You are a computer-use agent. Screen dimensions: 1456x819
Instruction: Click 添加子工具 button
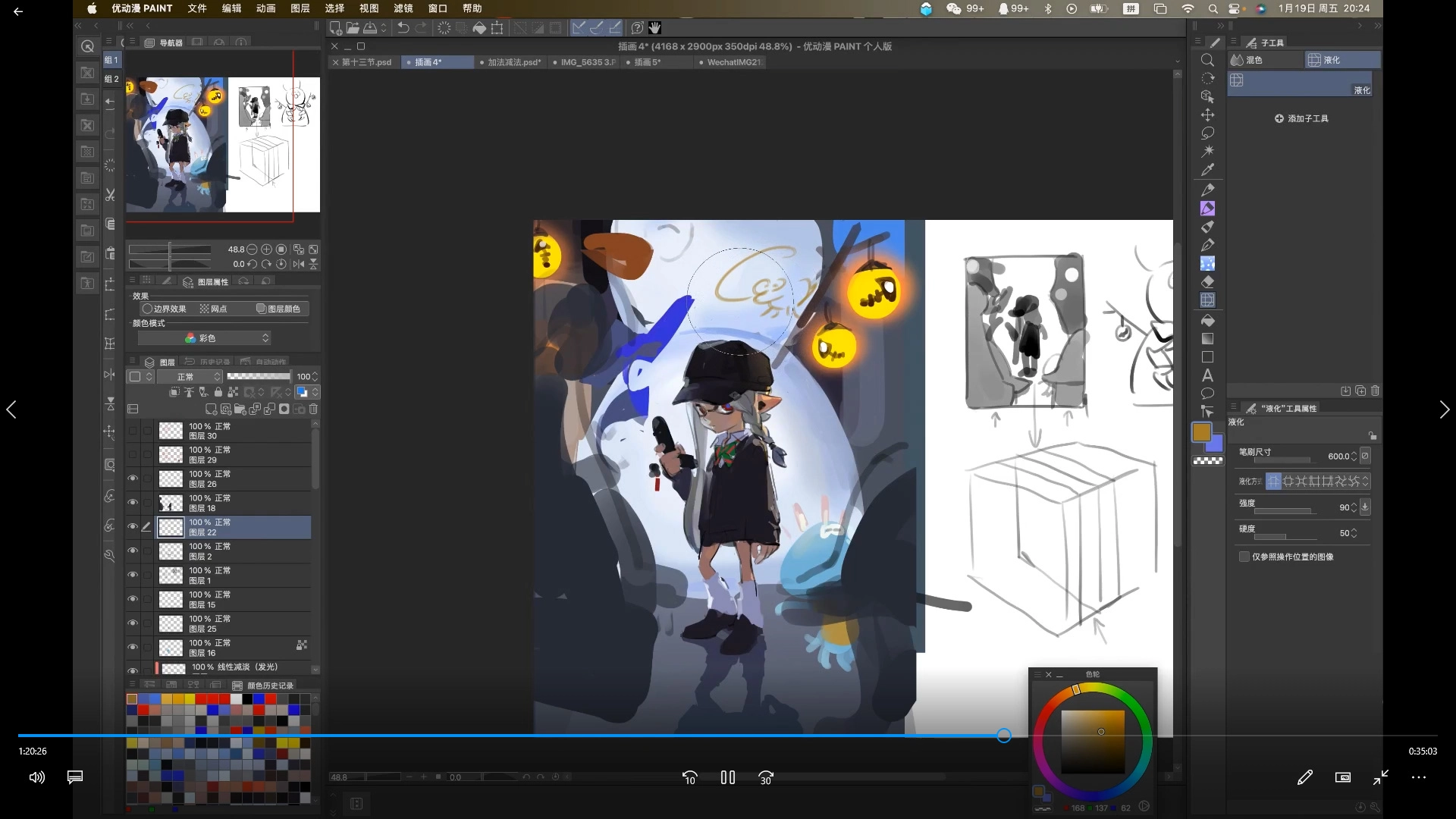(1301, 119)
